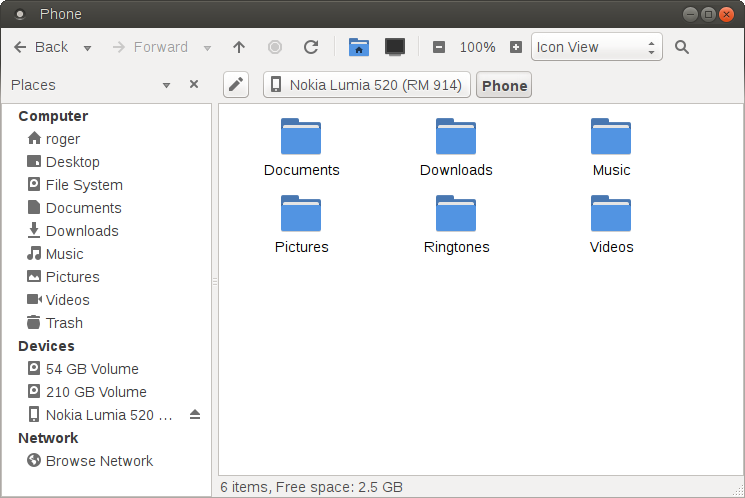Close the Places side pane
The image size is (745, 498).
click(194, 84)
